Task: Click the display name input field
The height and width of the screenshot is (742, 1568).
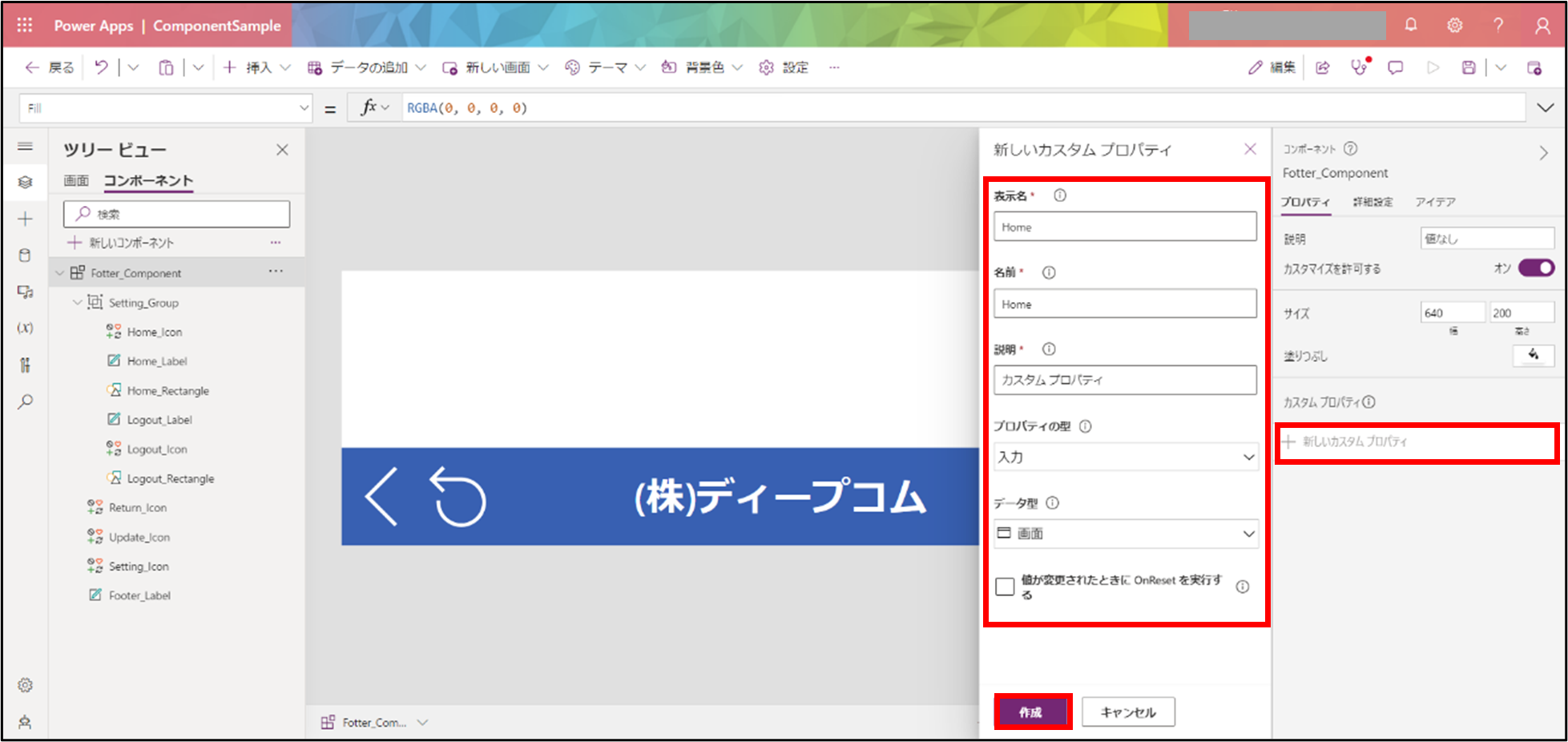Action: pyautogui.click(x=1125, y=227)
